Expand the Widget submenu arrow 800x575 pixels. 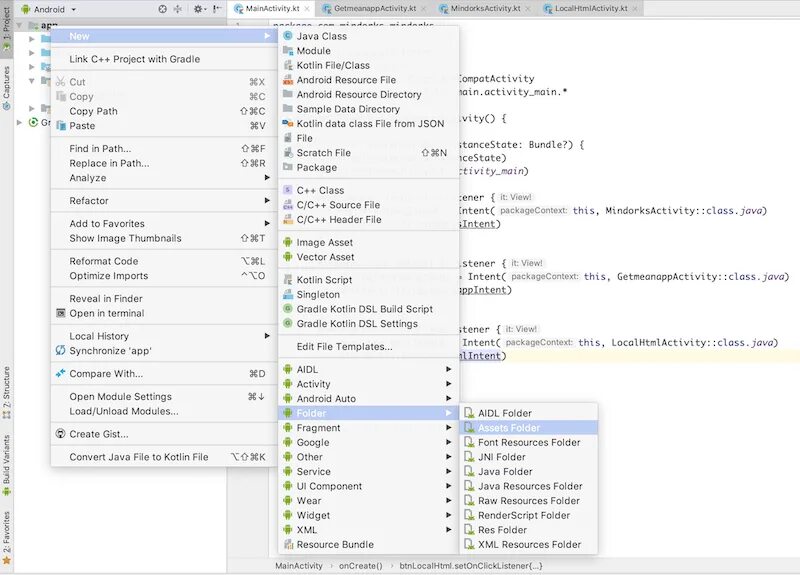[448, 515]
